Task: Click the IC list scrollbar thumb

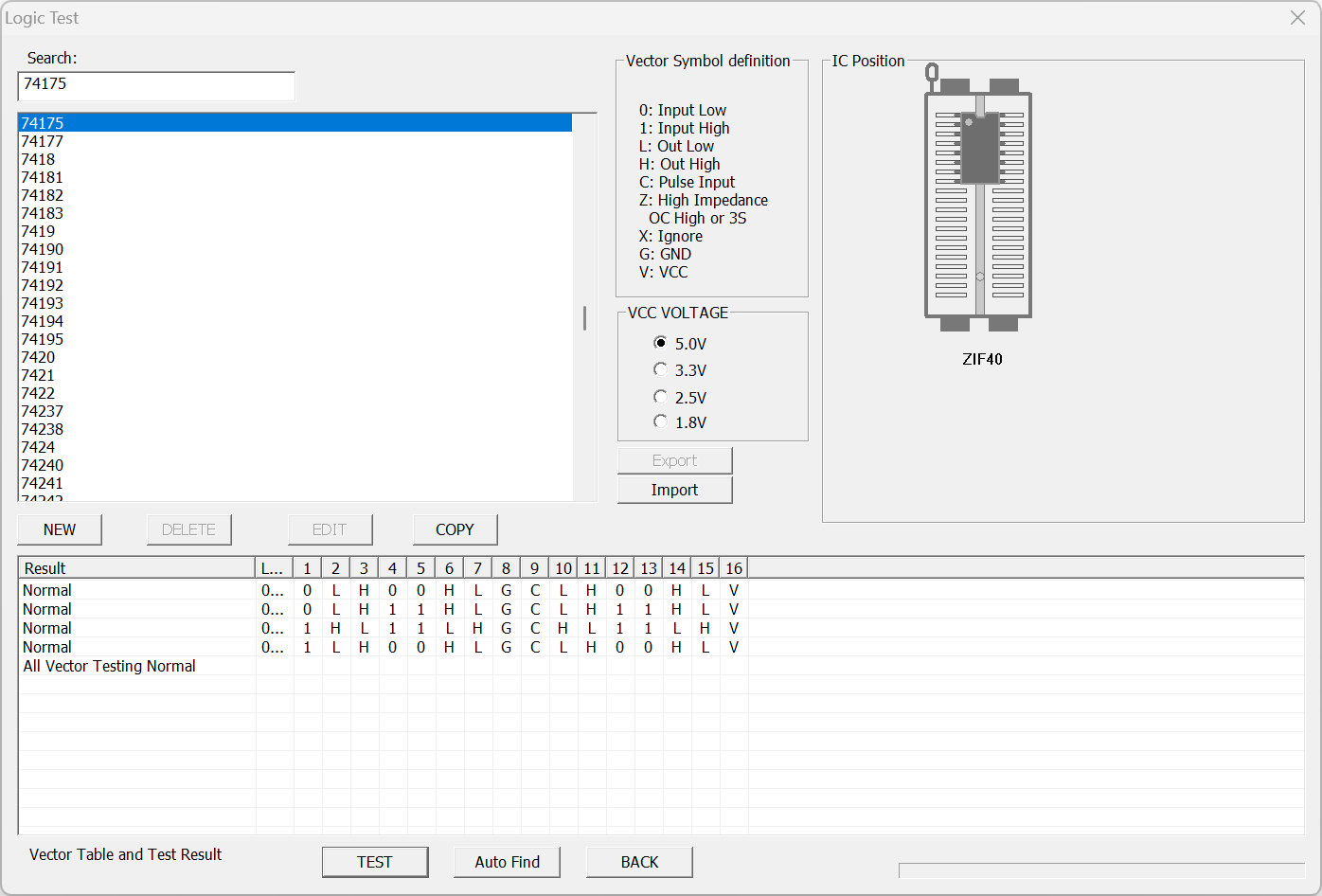Action: 584,318
